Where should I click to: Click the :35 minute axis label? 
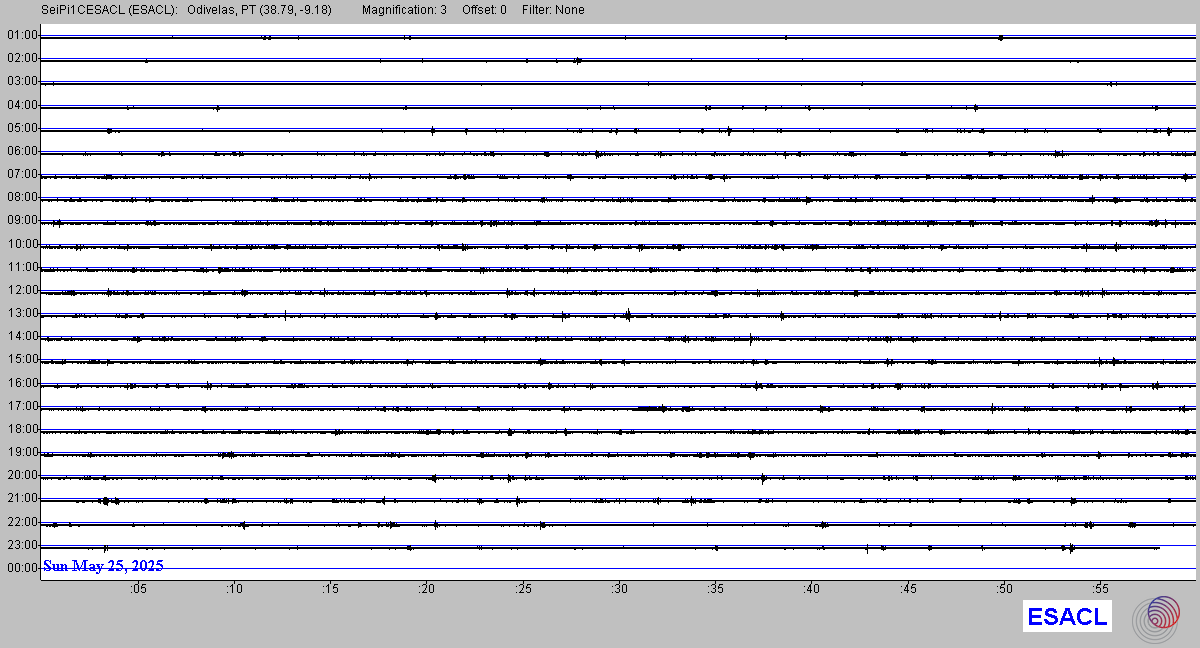coord(715,590)
